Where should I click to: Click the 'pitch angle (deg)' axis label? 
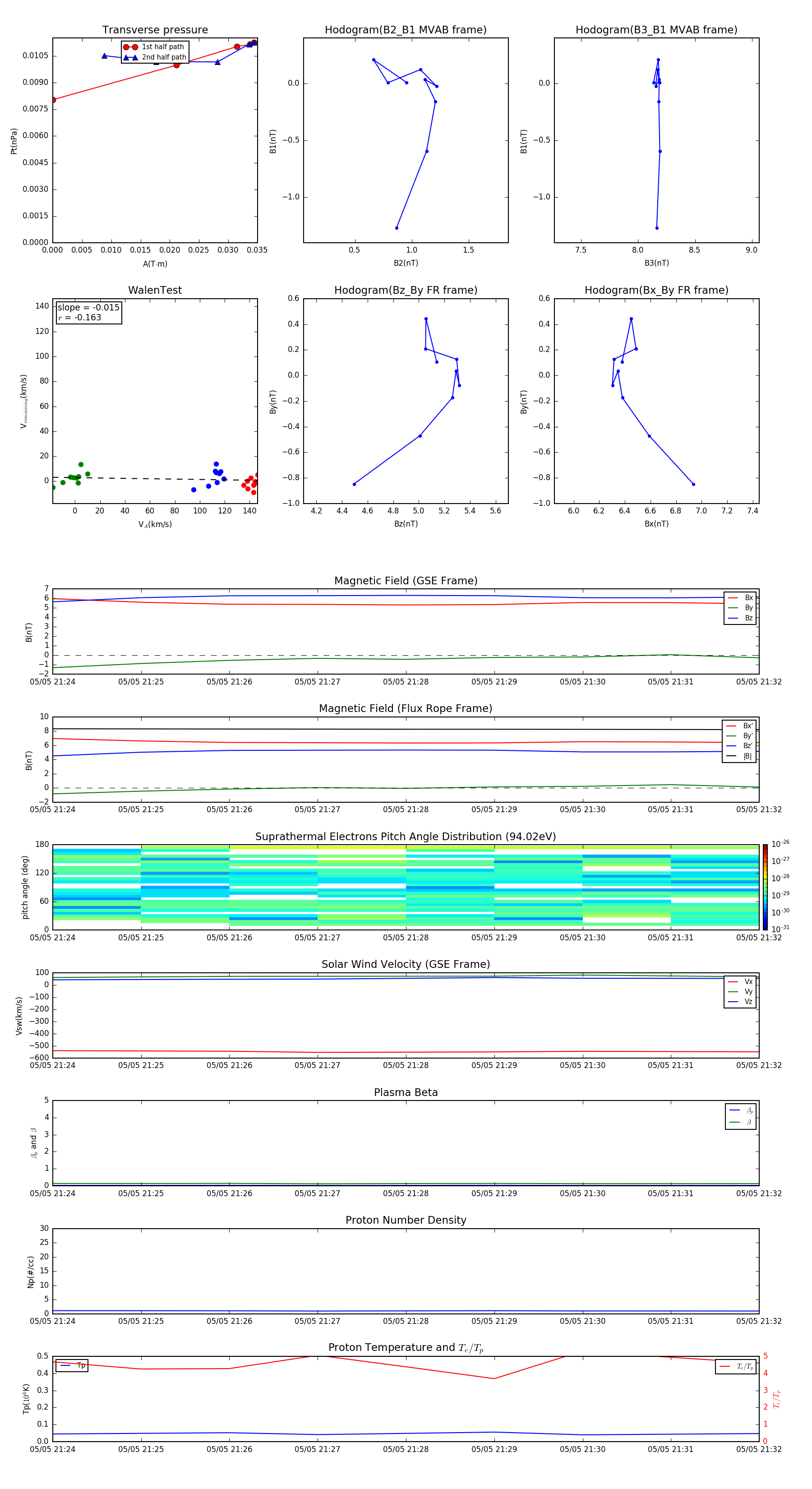point(25,887)
